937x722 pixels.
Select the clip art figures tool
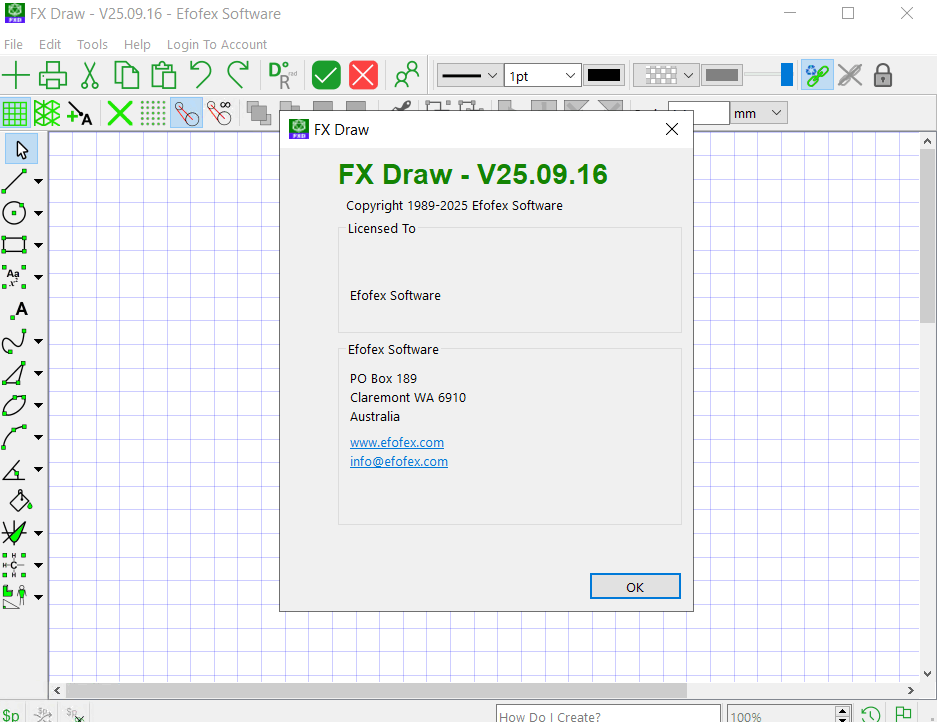[14, 596]
